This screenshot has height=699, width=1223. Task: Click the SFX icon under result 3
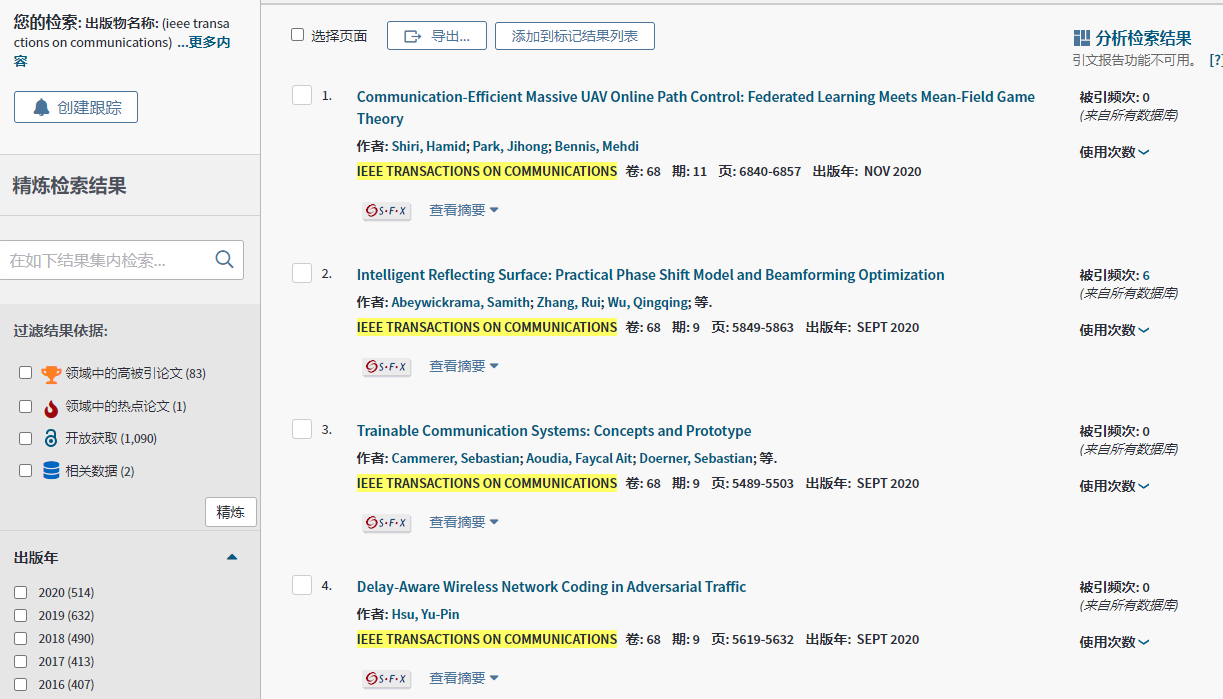pyautogui.click(x=386, y=523)
